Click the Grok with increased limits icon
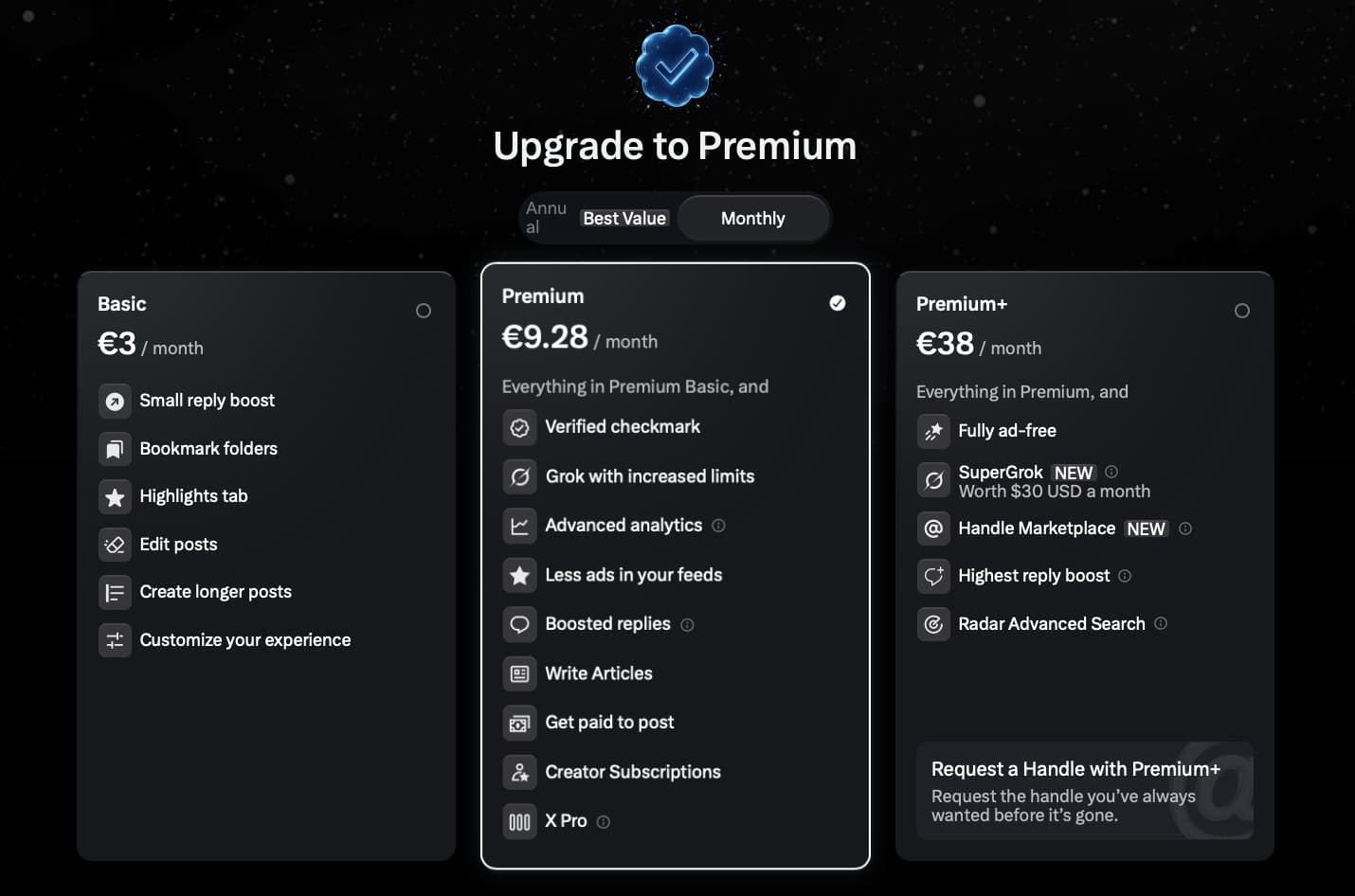Screen dimensions: 1355x896 [x=520, y=477]
